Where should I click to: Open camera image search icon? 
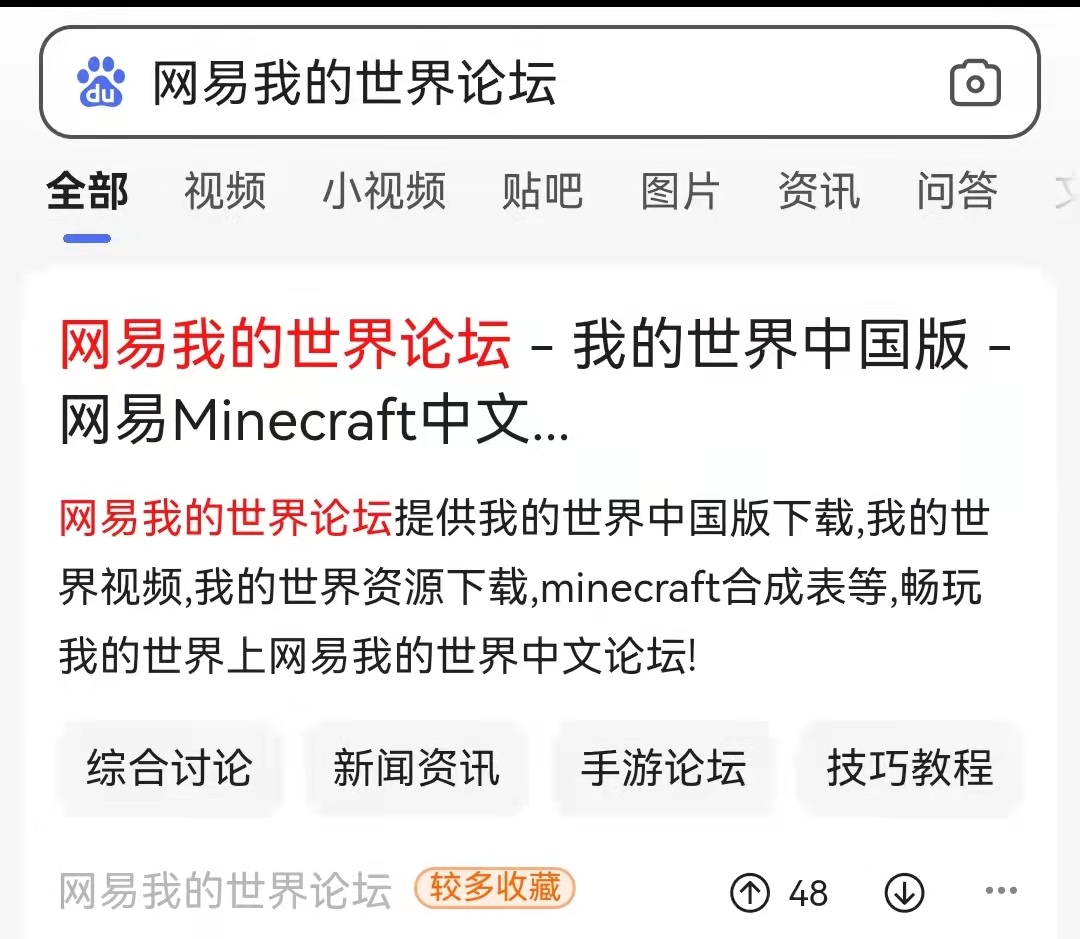pos(975,83)
